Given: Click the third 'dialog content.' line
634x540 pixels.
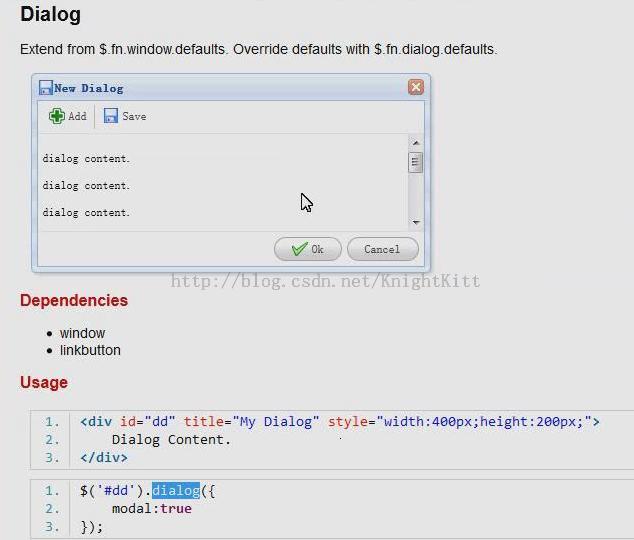Looking at the screenshot, I should point(86,213).
